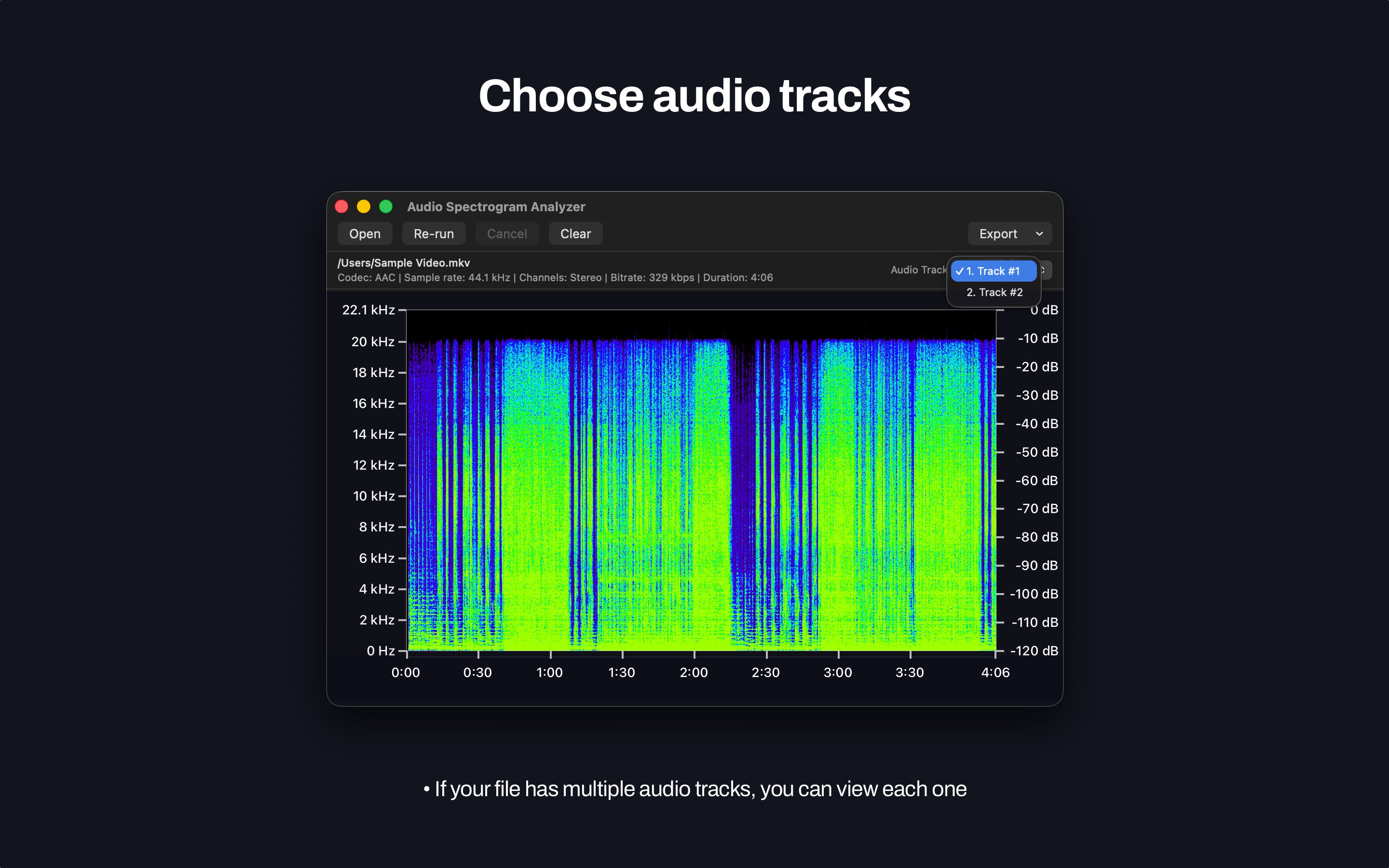The width and height of the screenshot is (1389, 868).
Task: Click the multiple audio tracks caption text
Action: 694,789
